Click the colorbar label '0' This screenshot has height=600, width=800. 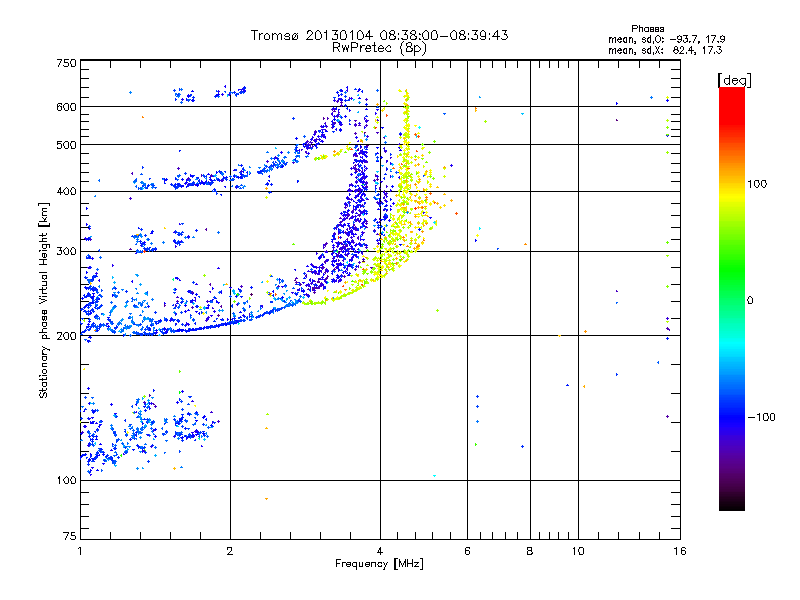coord(750,301)
